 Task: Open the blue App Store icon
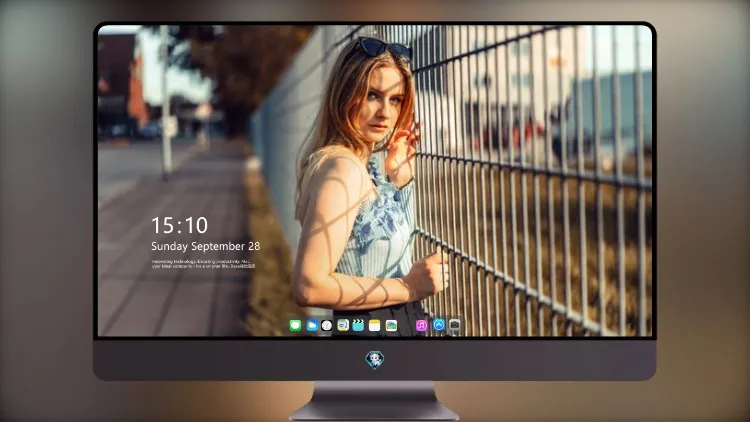coord(439,325)
